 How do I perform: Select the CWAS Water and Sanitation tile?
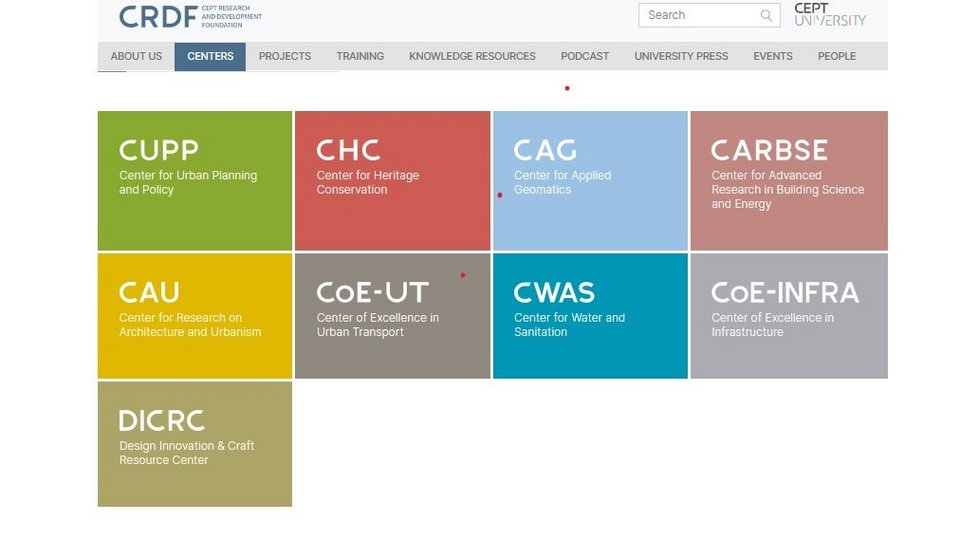pos(590,315)
